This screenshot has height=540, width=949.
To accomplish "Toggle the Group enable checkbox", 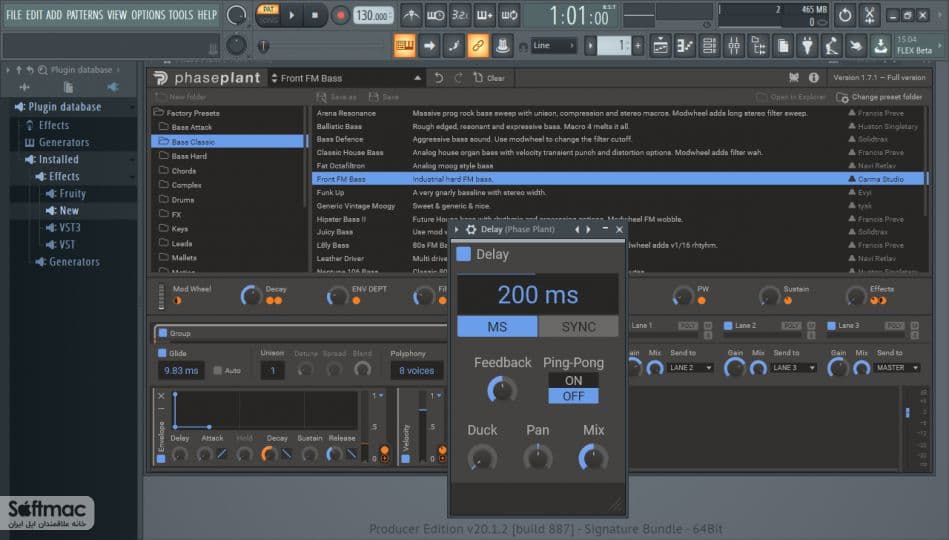I will (163, 333).
